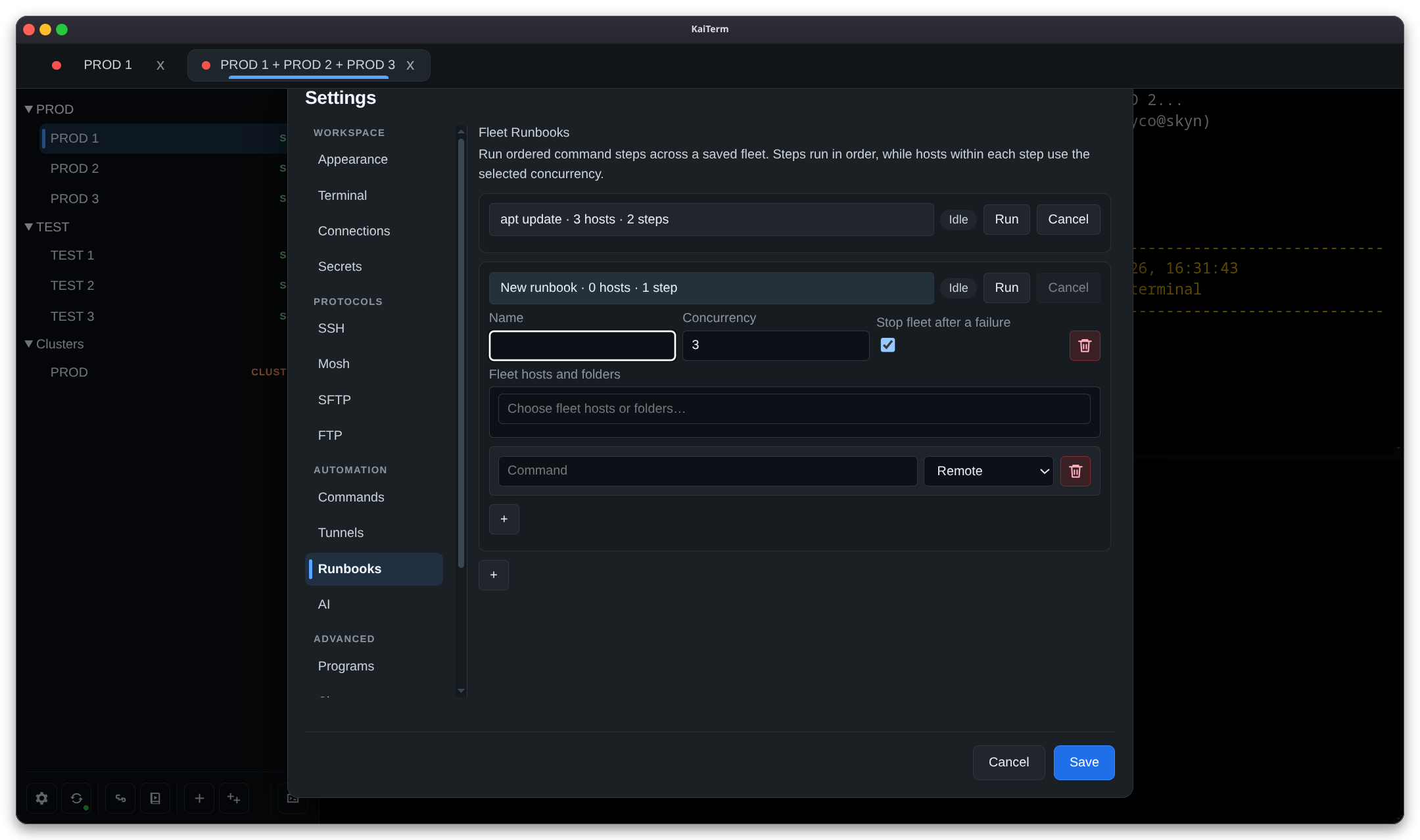Cancel the Settings dialog

[1008, 762]
